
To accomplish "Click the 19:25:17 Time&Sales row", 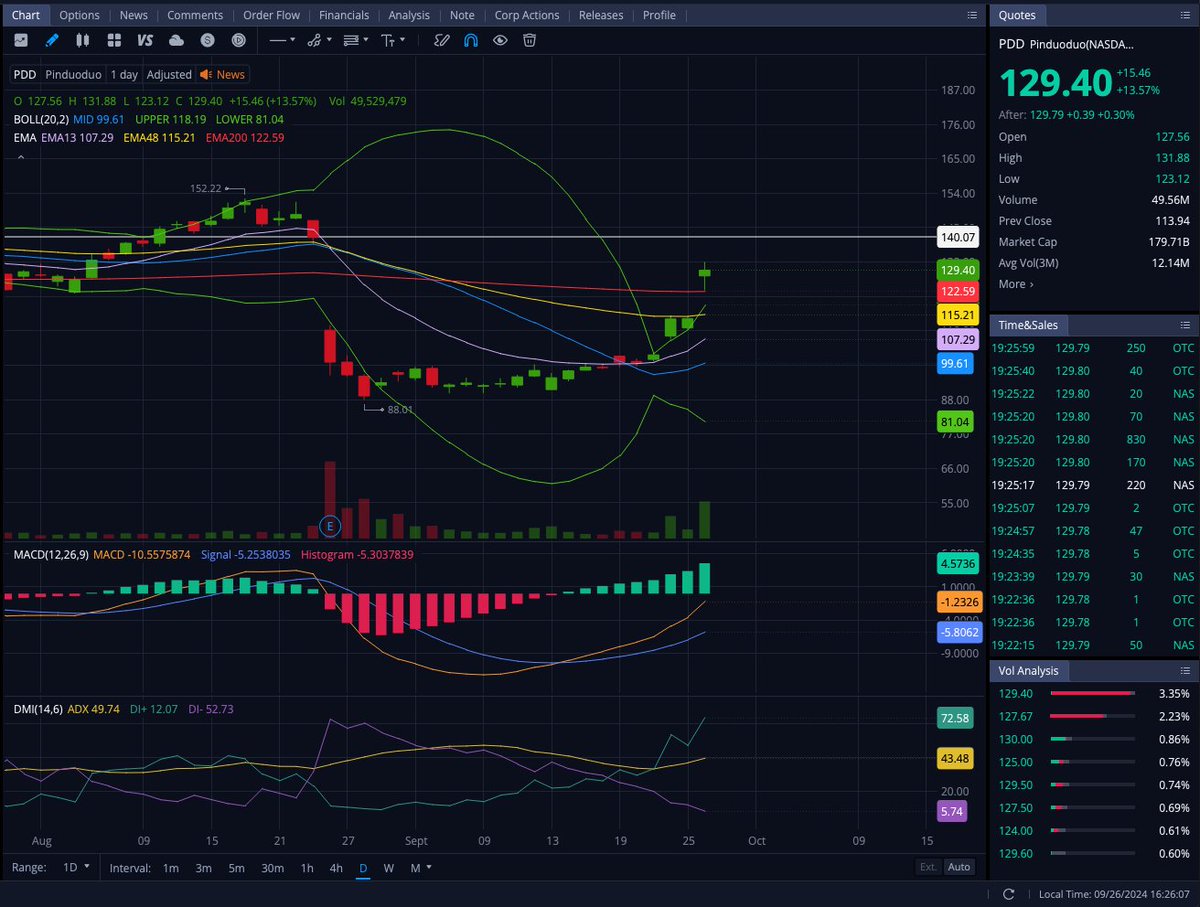I will click(x=1094, y=485).
